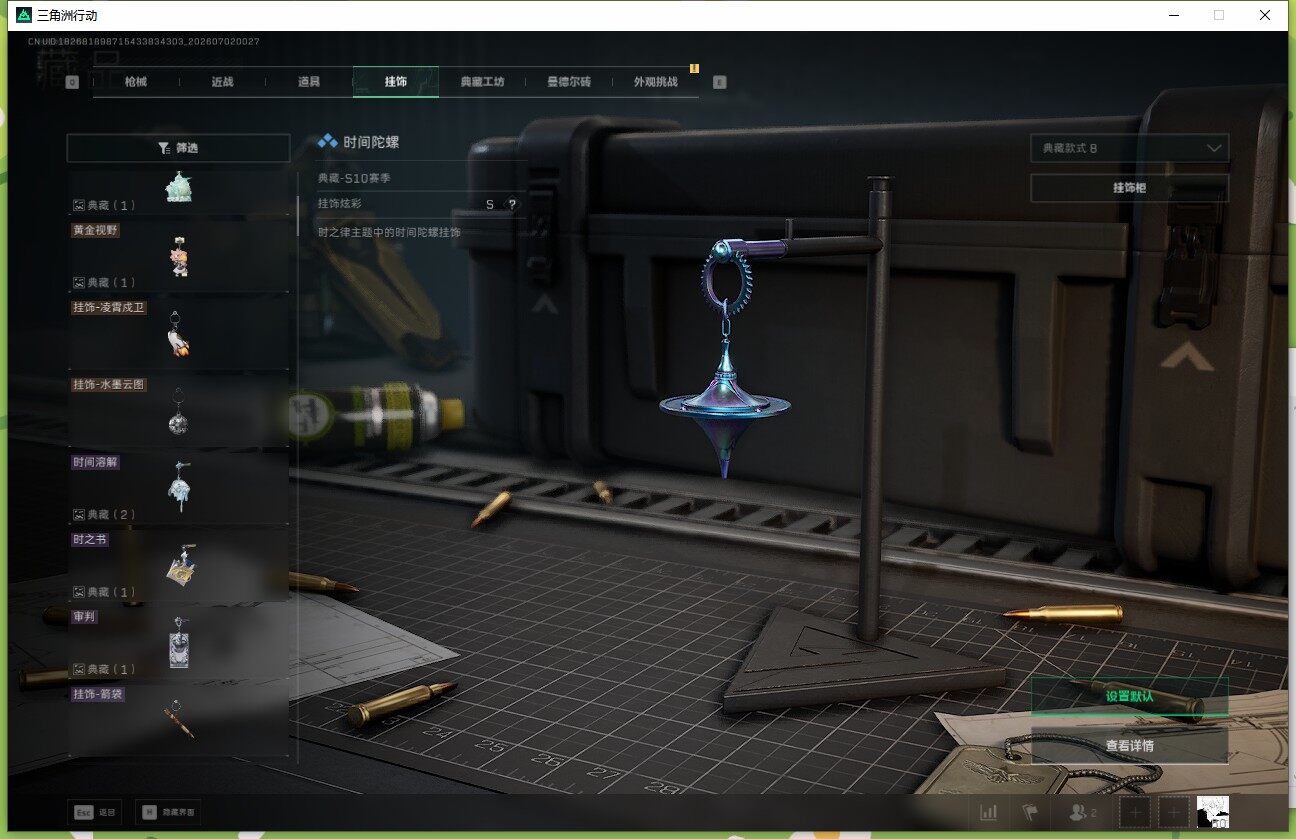The image size is (1296, 839).
Task: Open the bar chart stats icon
Action: 989,813
